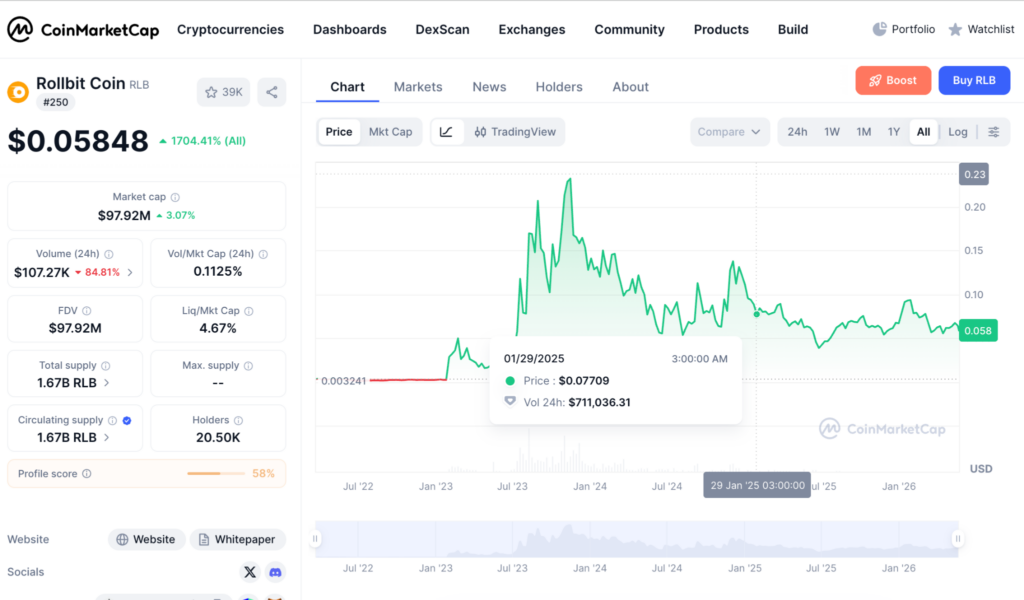Image resolution: width=1024 pixels, height=600 pixels.
Task: Open chart settings sliders icon
Action: click(x=994, y=132)
